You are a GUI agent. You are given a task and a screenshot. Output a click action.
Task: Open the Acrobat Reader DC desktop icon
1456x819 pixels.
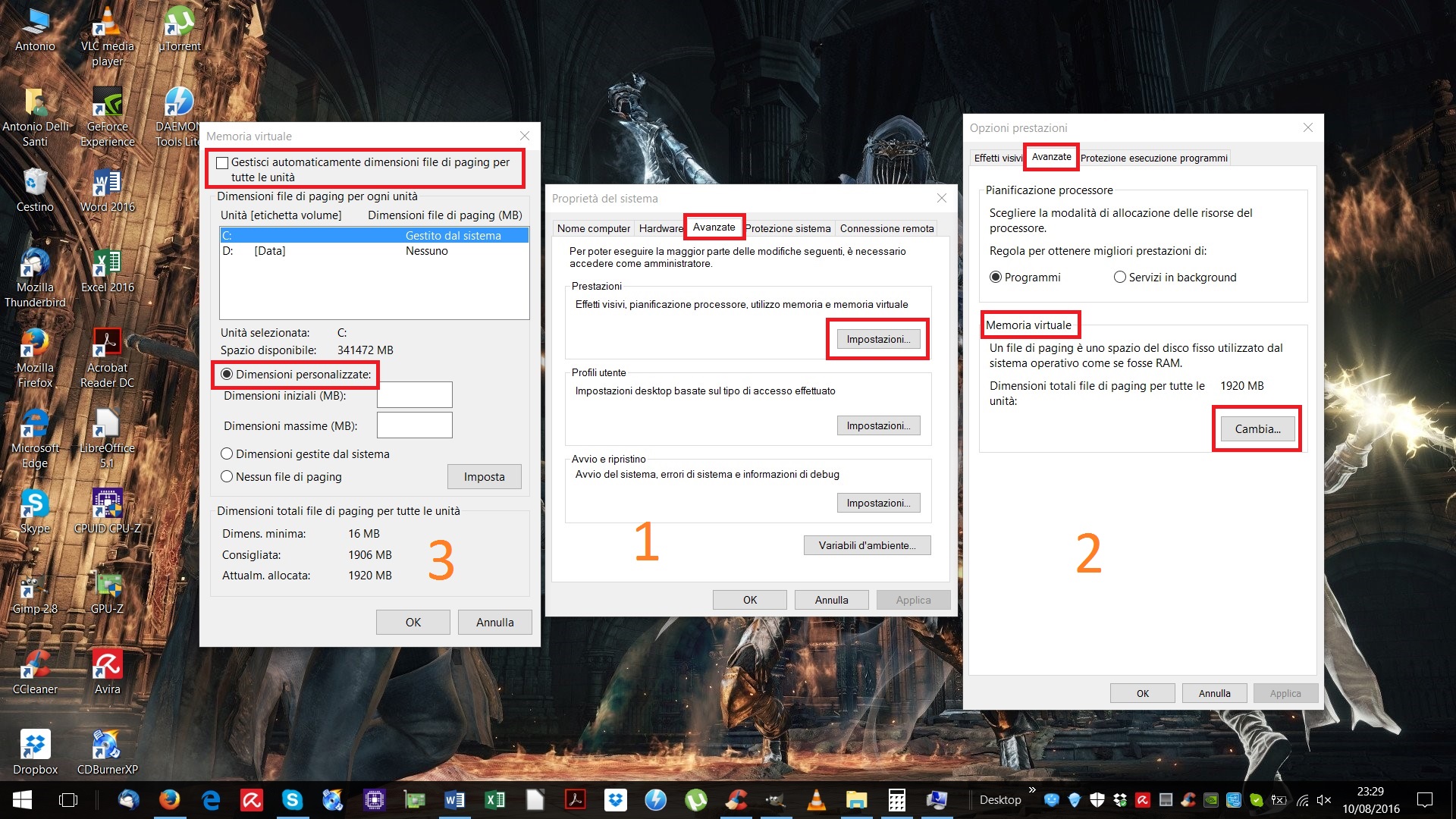(x=107, y=358)
